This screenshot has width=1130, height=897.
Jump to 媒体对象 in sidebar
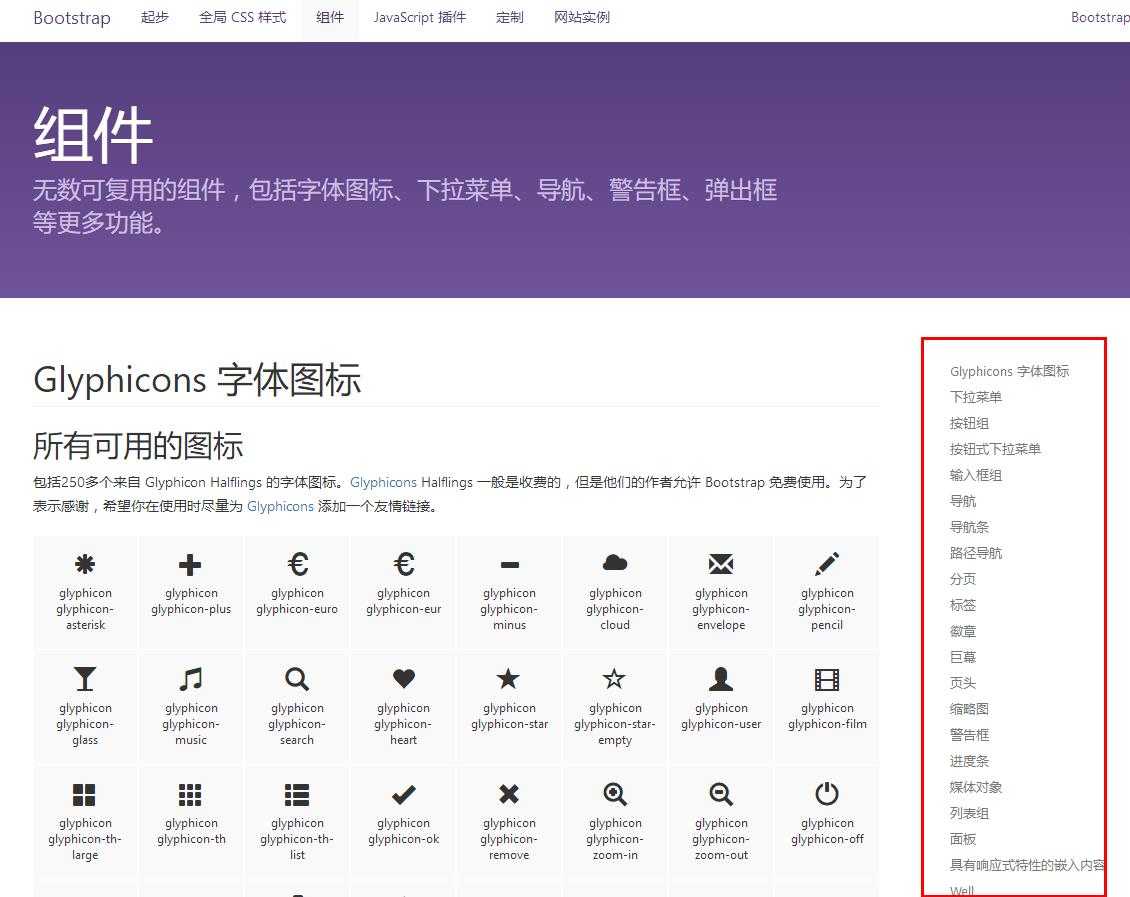[976, 787]
